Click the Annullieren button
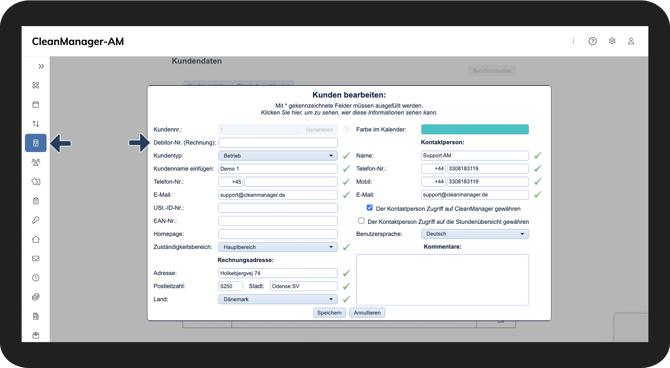 pyautogui.click(x=367, y=313)
